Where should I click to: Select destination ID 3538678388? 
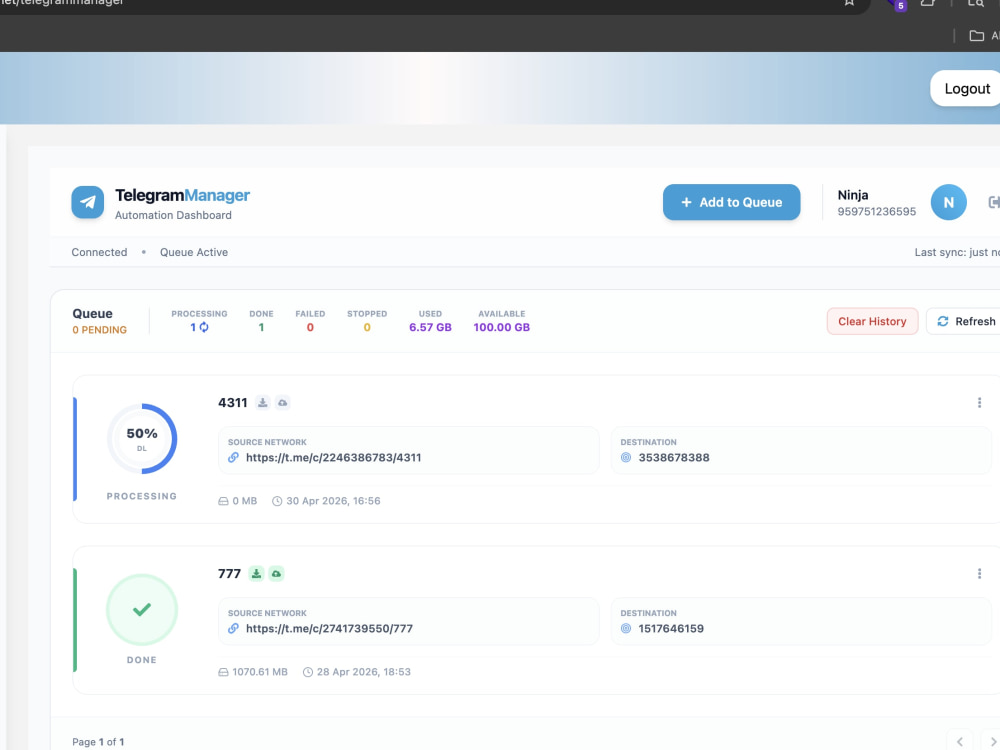point(673,457)
